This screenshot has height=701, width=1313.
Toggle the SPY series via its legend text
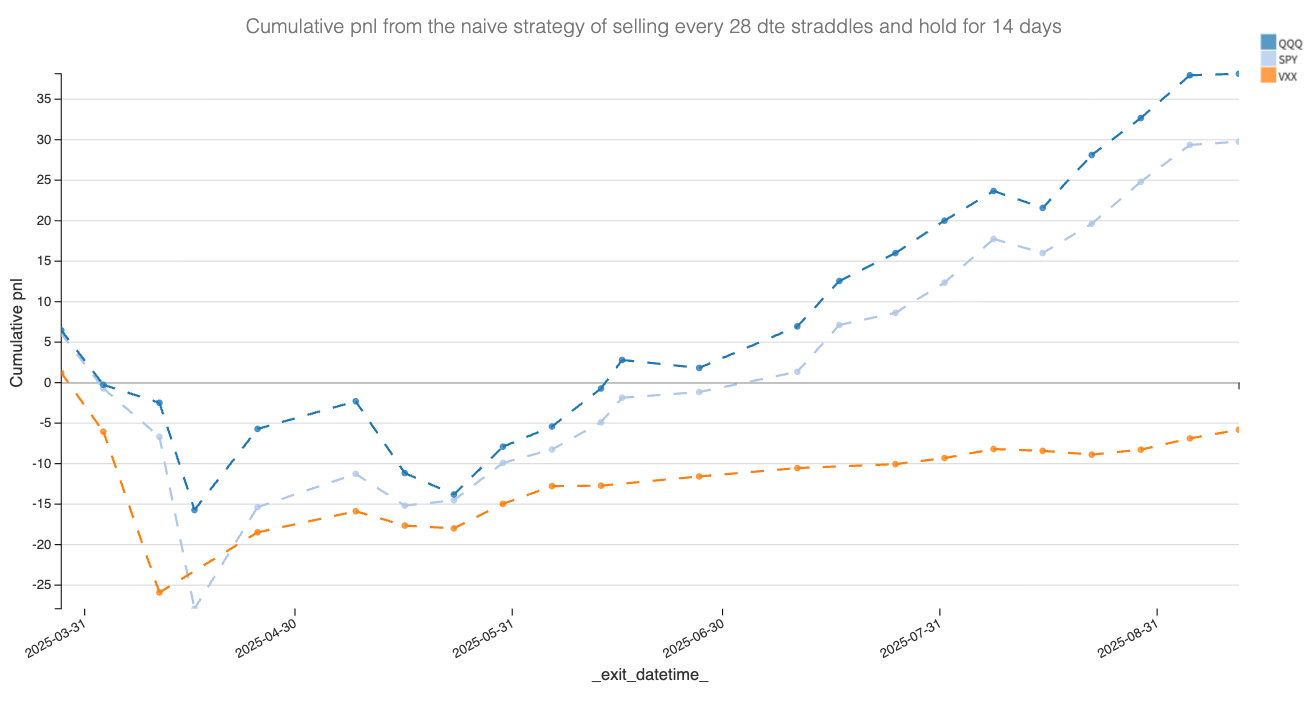point(1288,60)
